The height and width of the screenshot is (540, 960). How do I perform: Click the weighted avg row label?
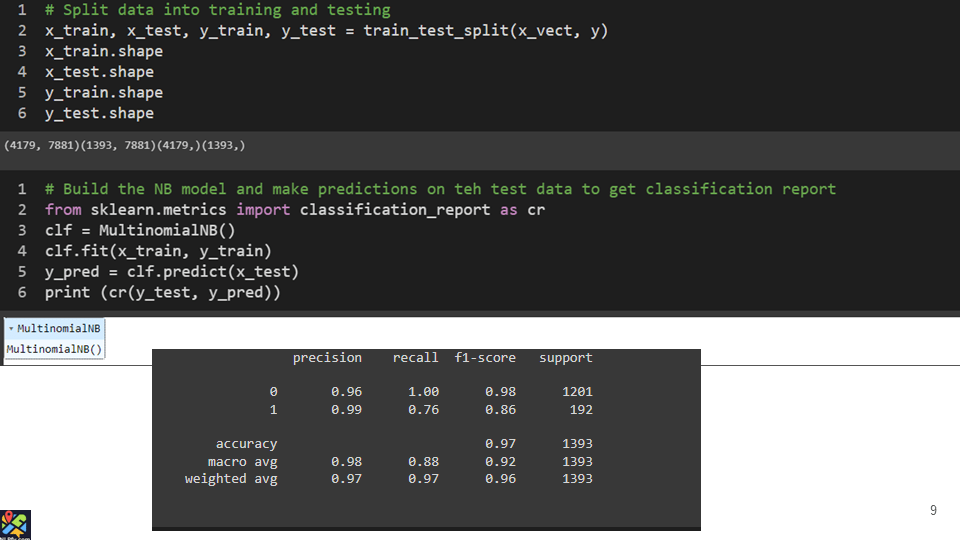231,479
